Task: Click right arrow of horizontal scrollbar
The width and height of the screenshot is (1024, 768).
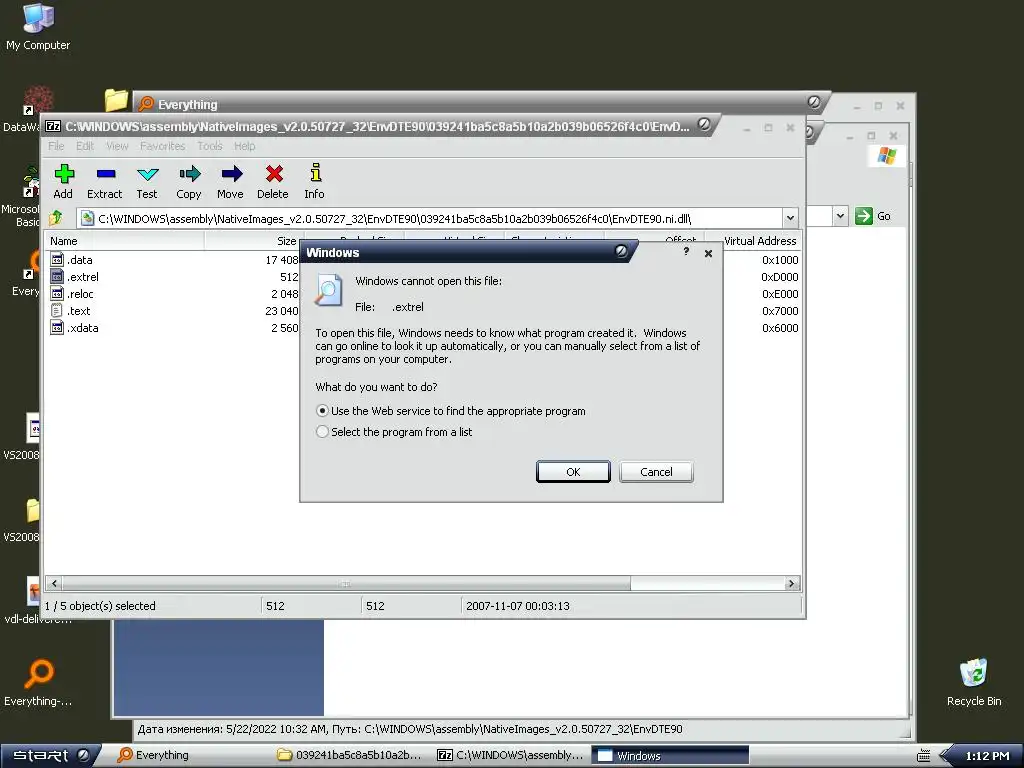Action: [x=792, y=583]
